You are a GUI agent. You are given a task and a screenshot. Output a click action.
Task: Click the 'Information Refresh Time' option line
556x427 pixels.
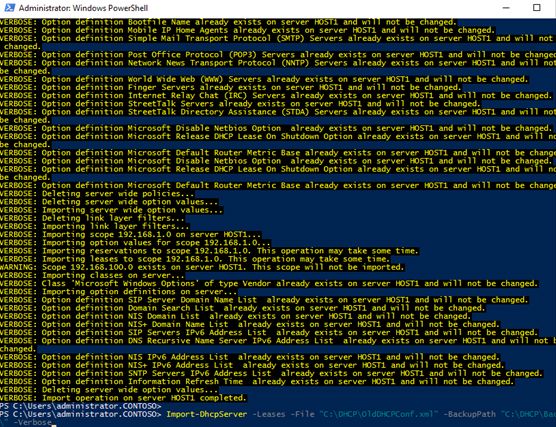point(257,381)
